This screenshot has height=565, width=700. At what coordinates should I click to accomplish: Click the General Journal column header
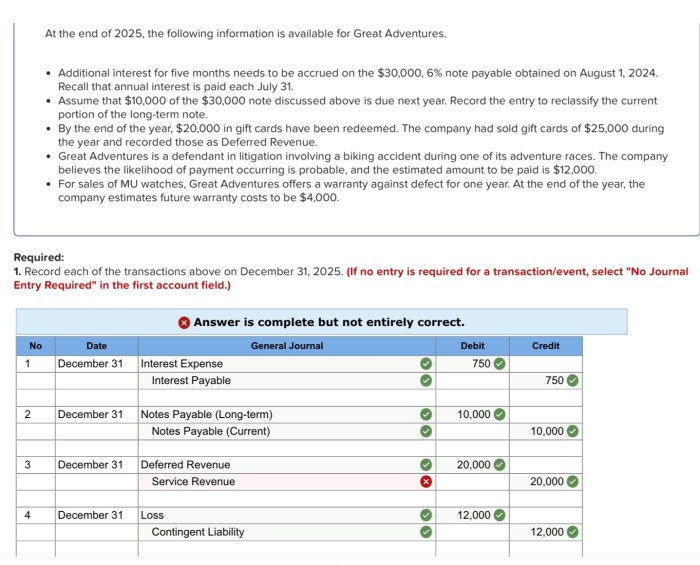287,346
